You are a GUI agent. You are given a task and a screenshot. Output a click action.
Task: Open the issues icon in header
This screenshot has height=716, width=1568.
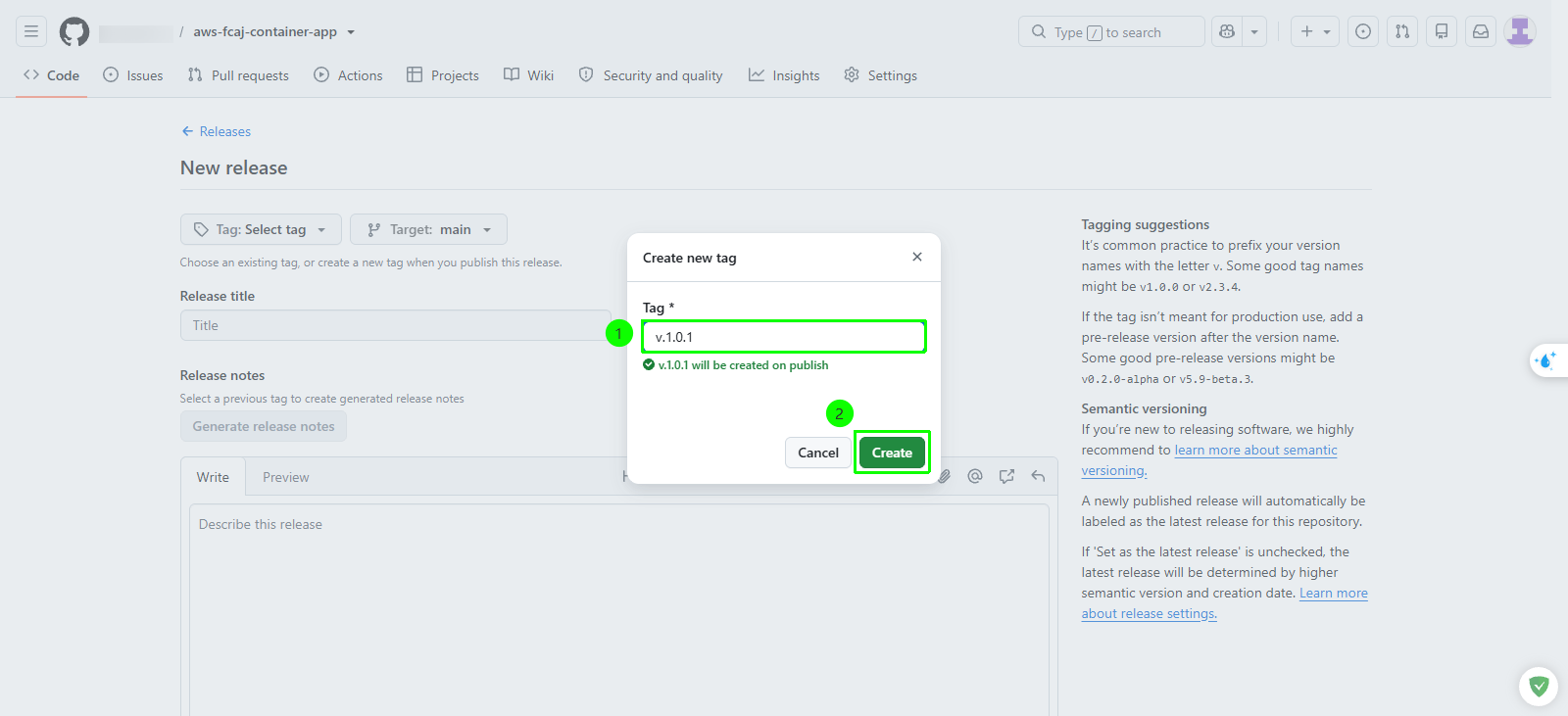(1363, 31)
